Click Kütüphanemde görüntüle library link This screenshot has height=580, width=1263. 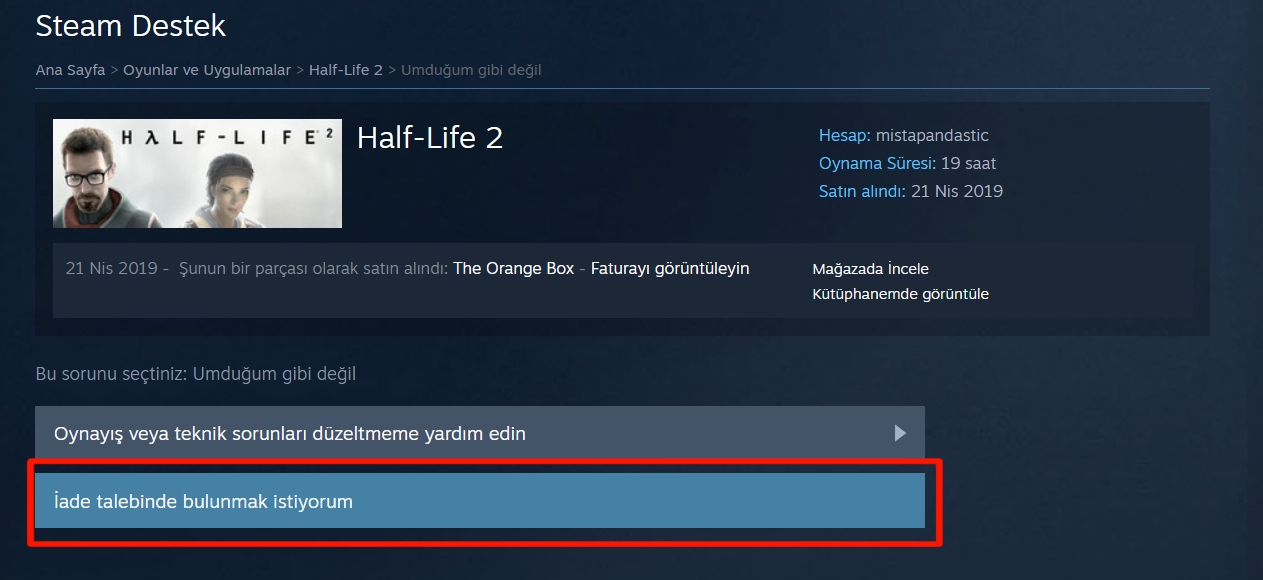point(901,294)
